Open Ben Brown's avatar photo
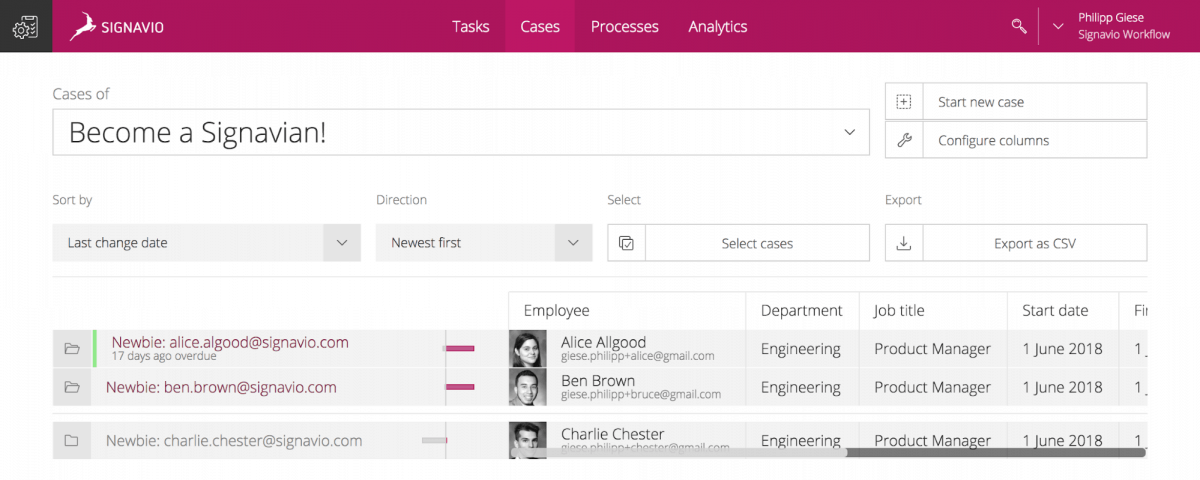This screenshot has height=480, width=1200. point(528,387)
